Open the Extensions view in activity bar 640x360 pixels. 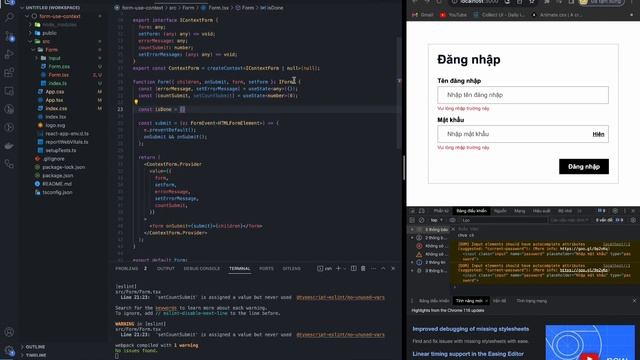9,73
